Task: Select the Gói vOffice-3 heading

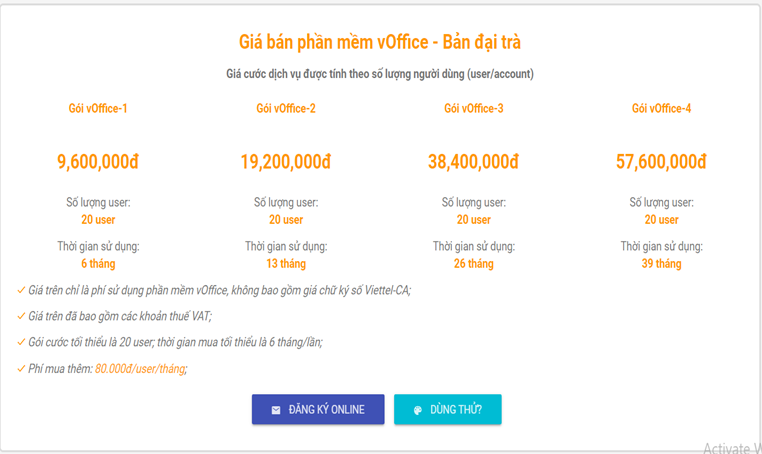Action: coord(474,108)
